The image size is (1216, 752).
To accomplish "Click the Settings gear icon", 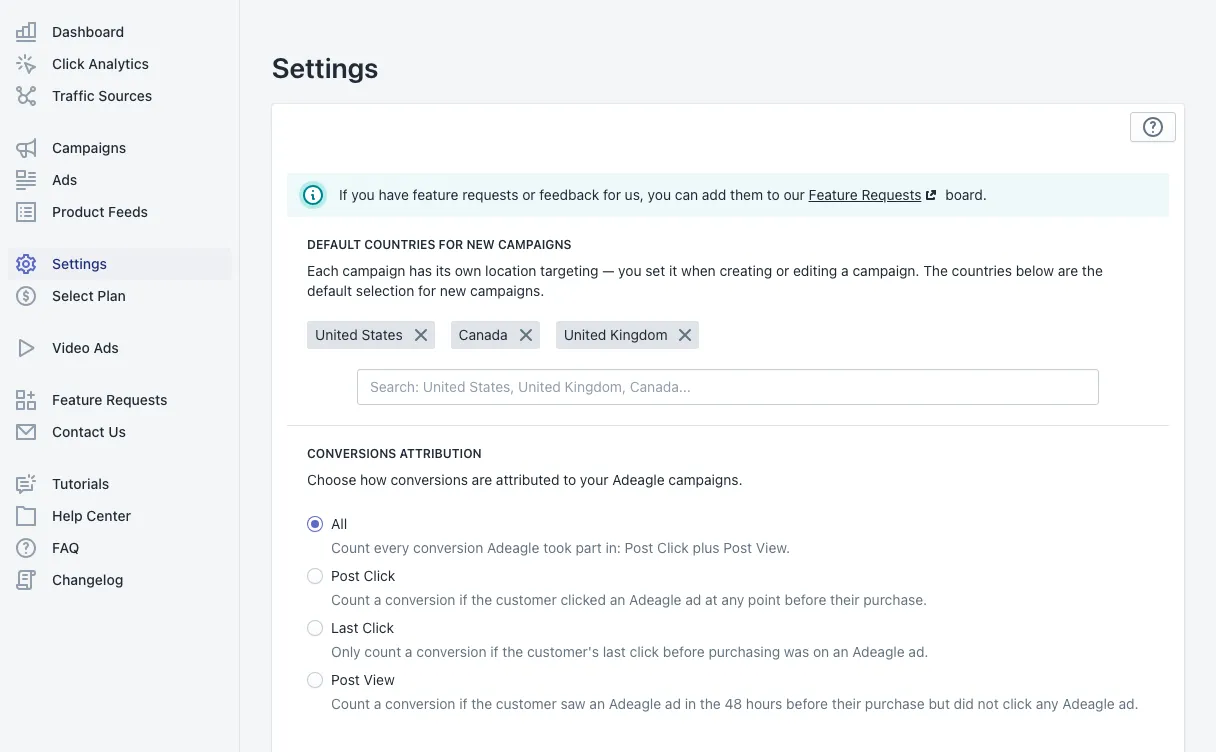I will pyautogui.click(x=26, y=264).
